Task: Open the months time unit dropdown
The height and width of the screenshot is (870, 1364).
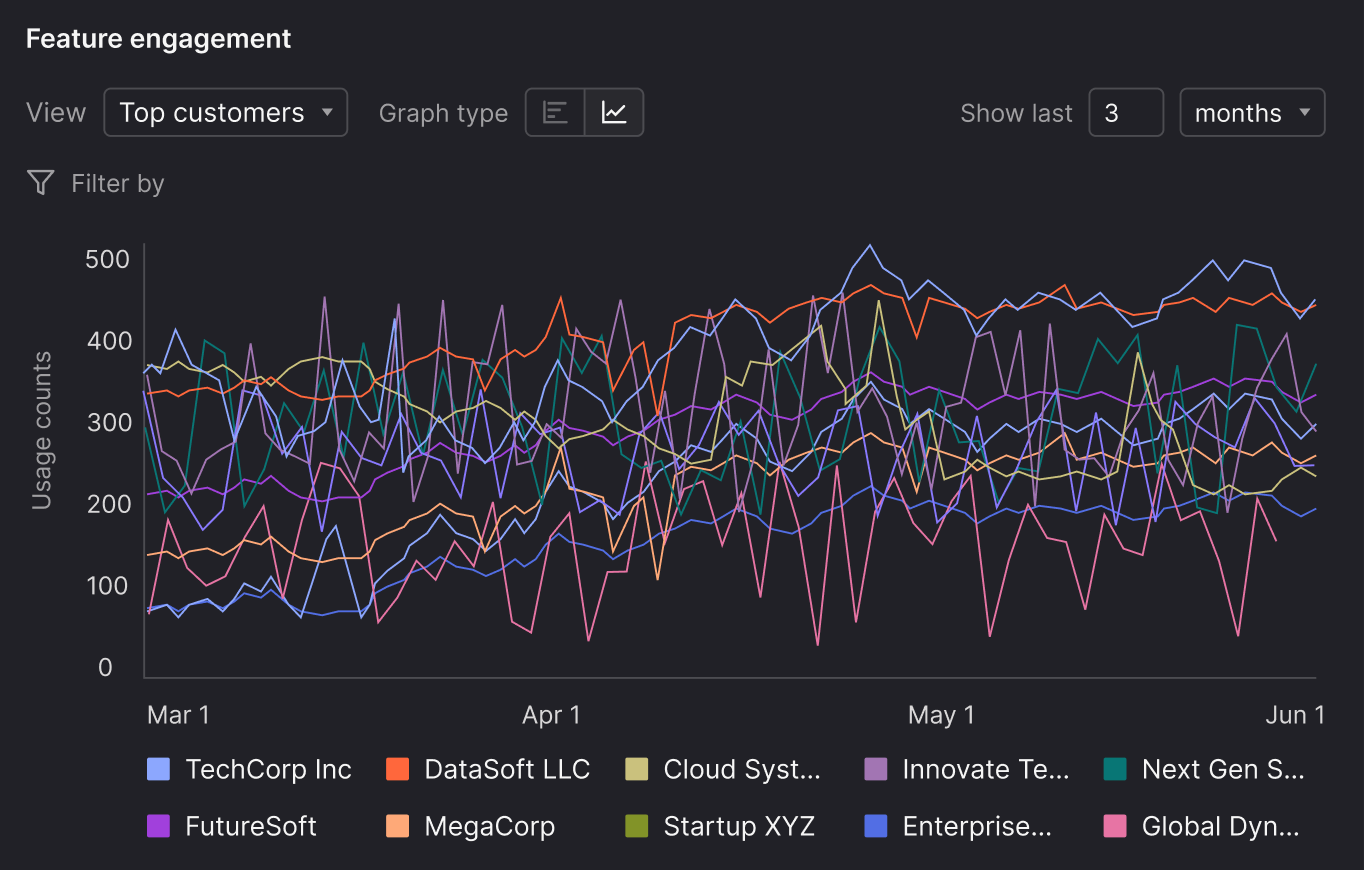Action: (x=1252, y=113)
